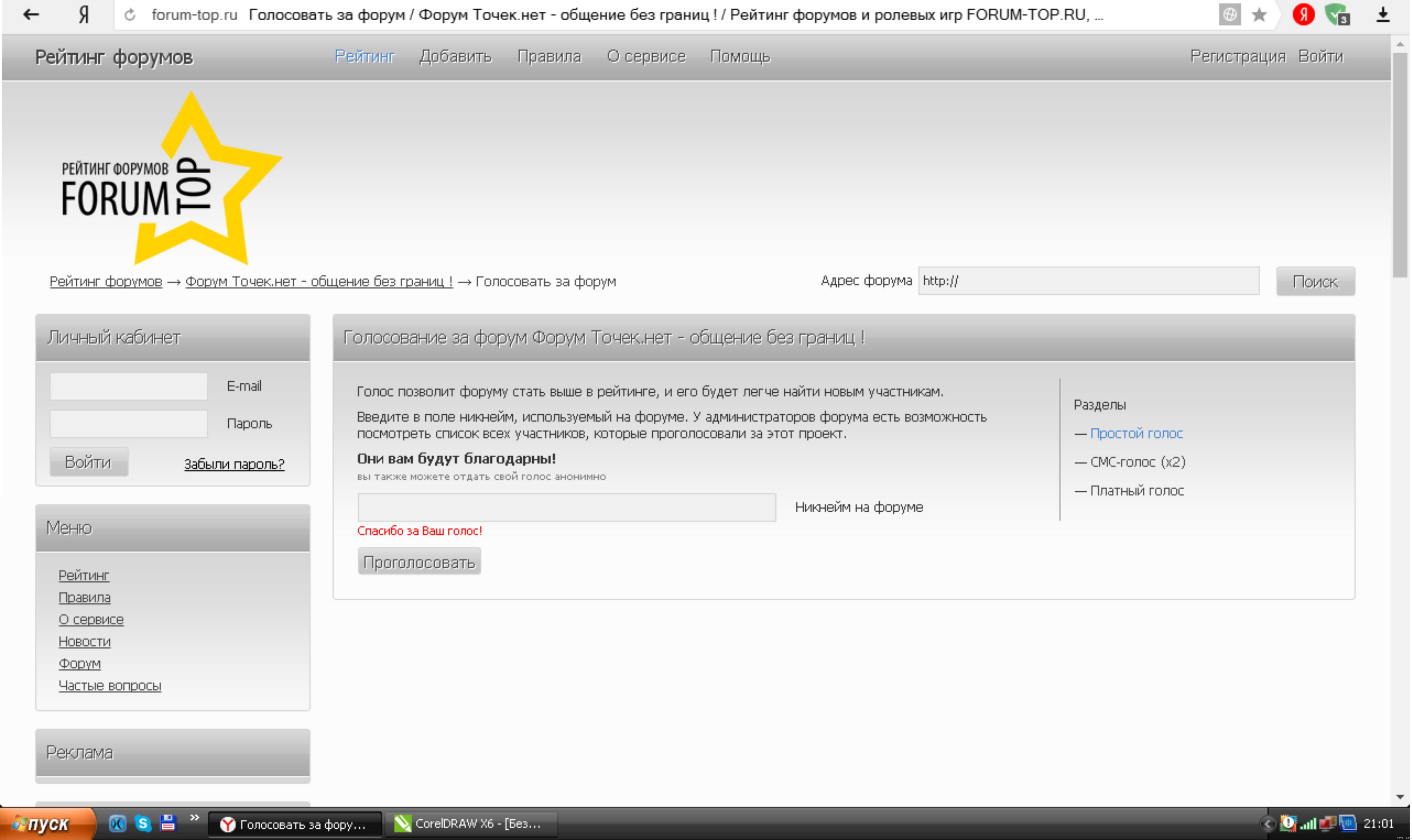Open the Рейтинг форумов breadcrumb link
The image size is (1412, 840).
point(106,281)
